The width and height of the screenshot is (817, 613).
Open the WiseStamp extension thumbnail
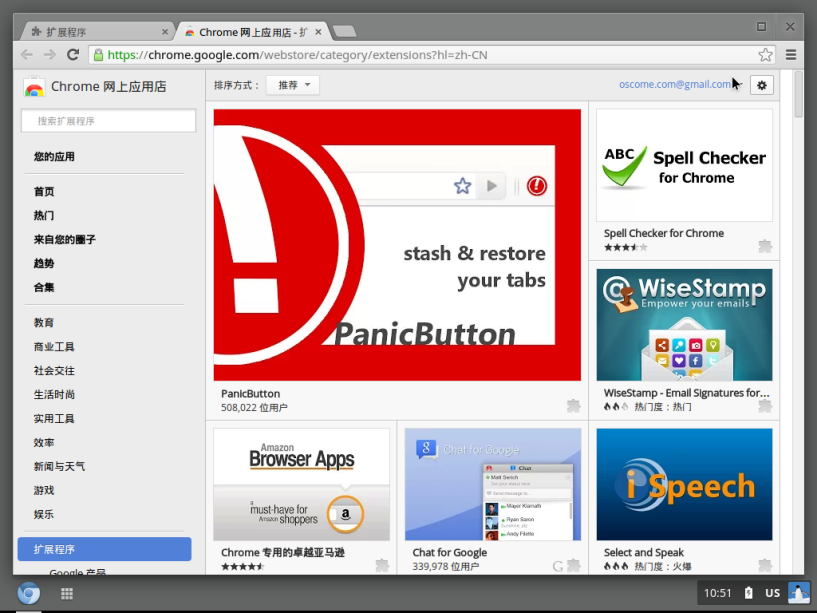pos(684,325)
